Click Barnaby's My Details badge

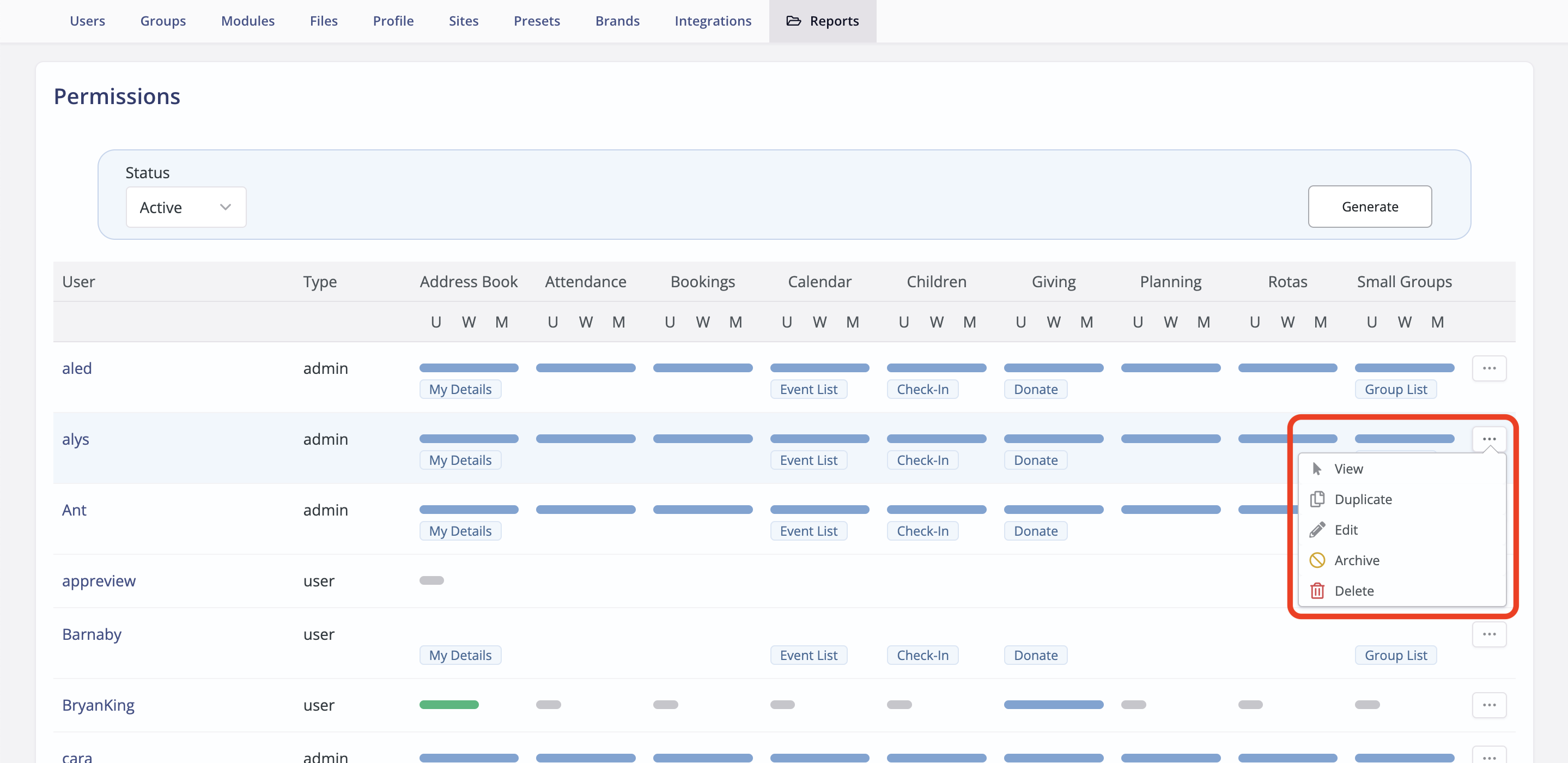[x=460, y=655]
